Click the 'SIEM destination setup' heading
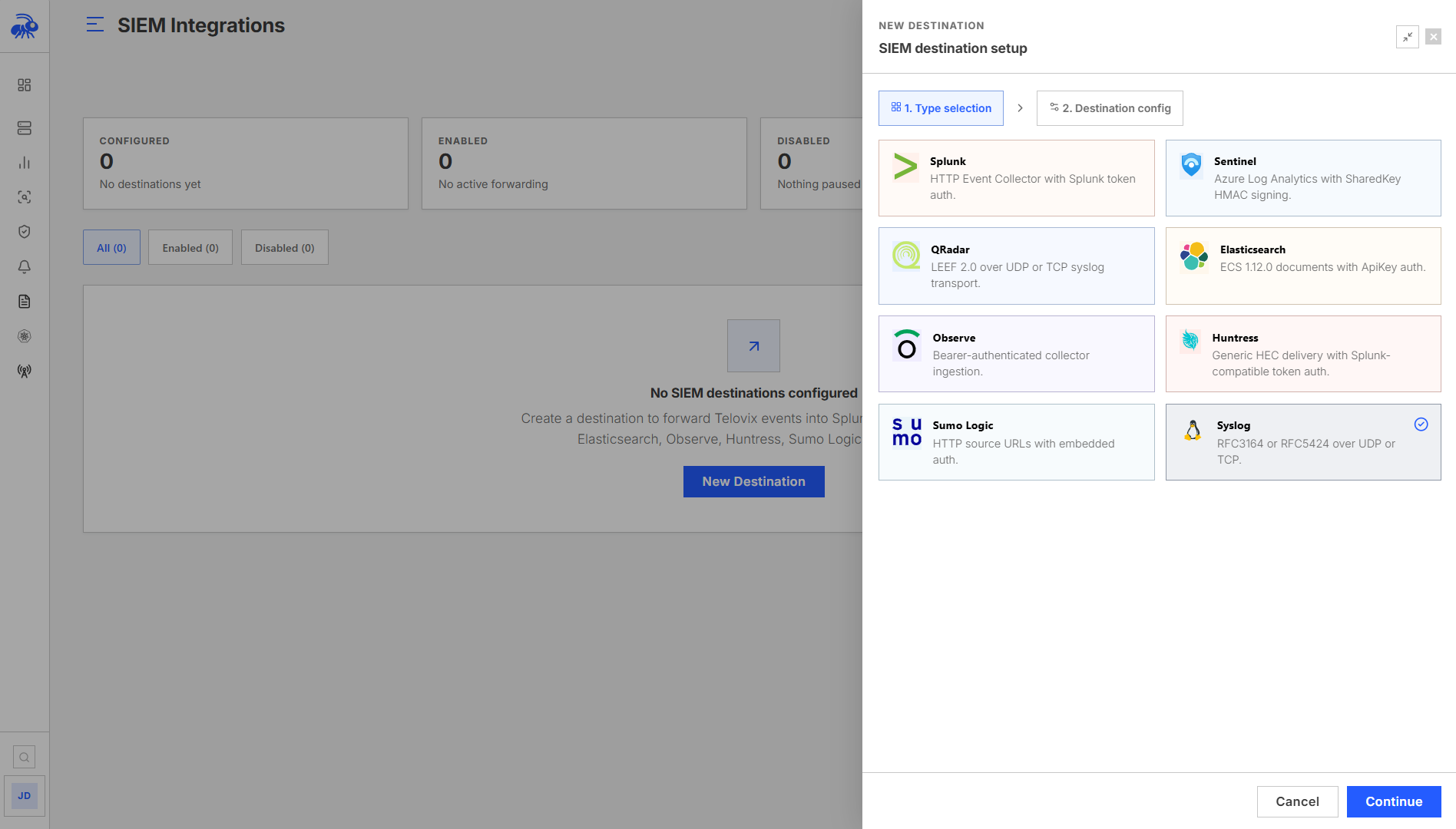 tap(953, 48)
